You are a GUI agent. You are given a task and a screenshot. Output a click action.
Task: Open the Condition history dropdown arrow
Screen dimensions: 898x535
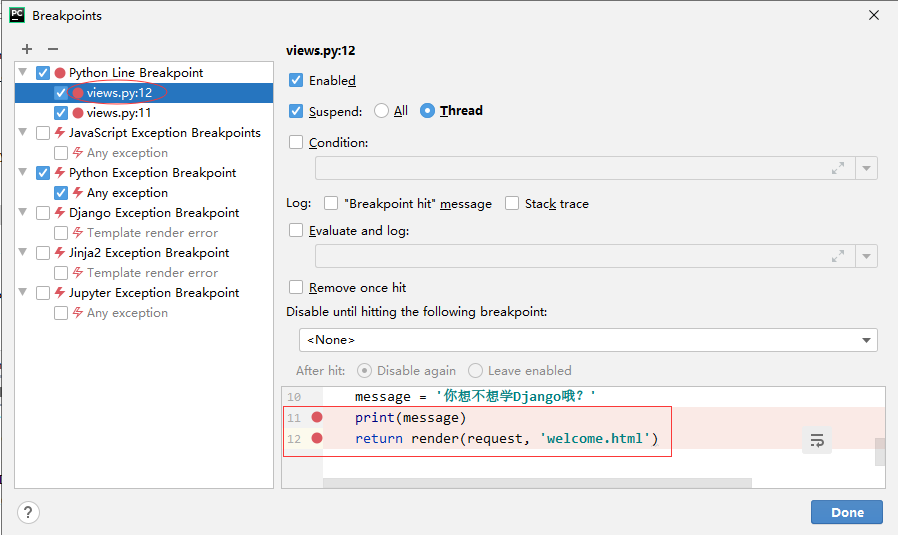pos(867,168)
